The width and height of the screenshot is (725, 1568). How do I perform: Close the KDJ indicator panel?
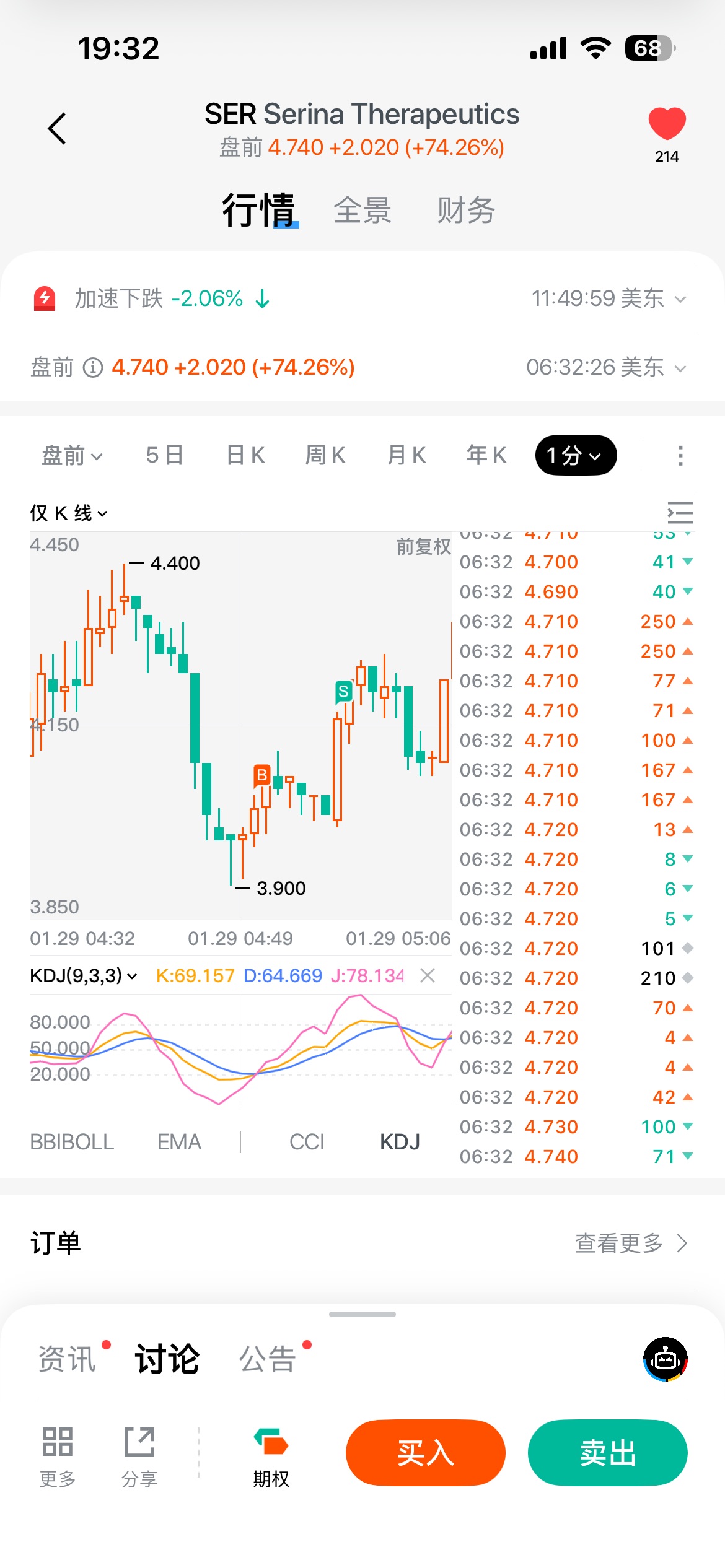click(x=428, y=976)
